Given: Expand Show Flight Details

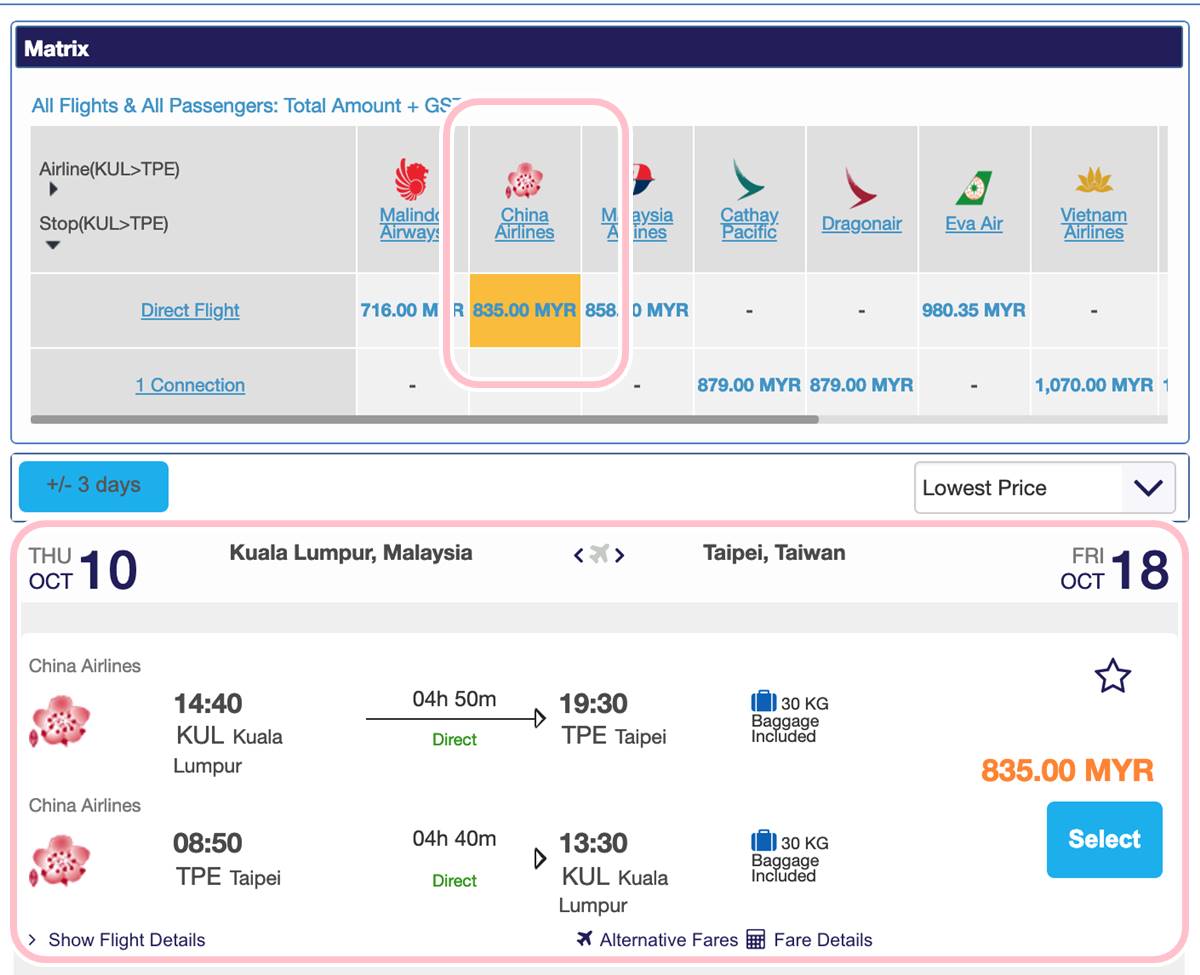Looking at the screenshot, I should (117, 940).
